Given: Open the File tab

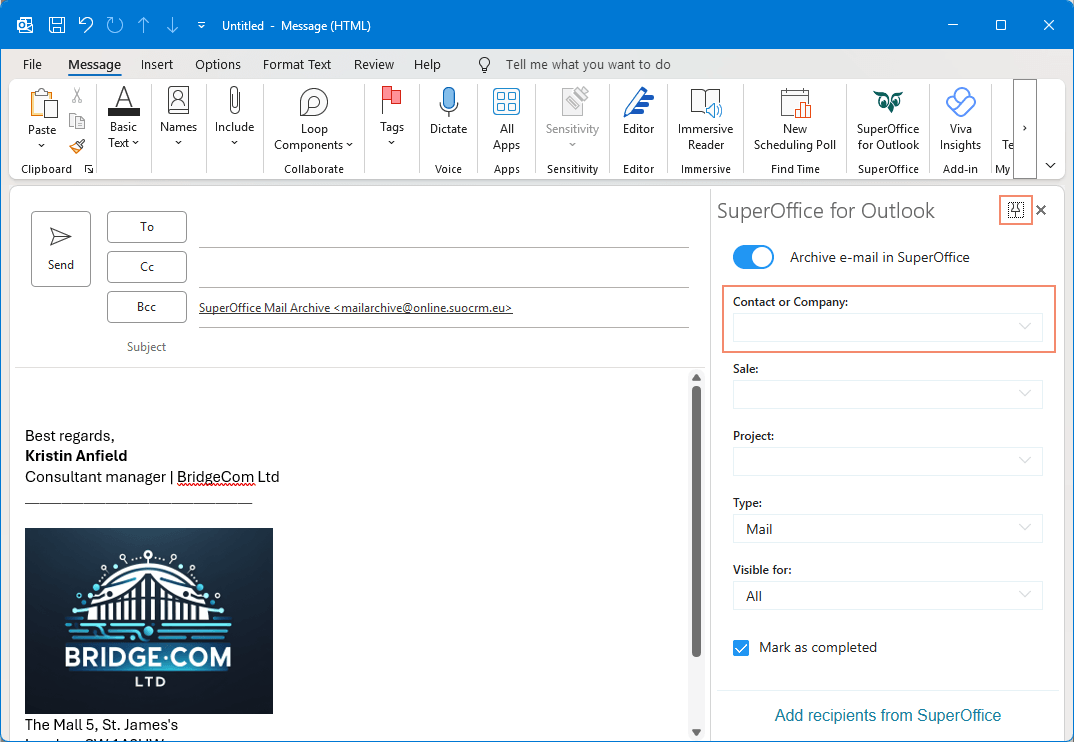Looking at the screenshot, I should [32, 64].
